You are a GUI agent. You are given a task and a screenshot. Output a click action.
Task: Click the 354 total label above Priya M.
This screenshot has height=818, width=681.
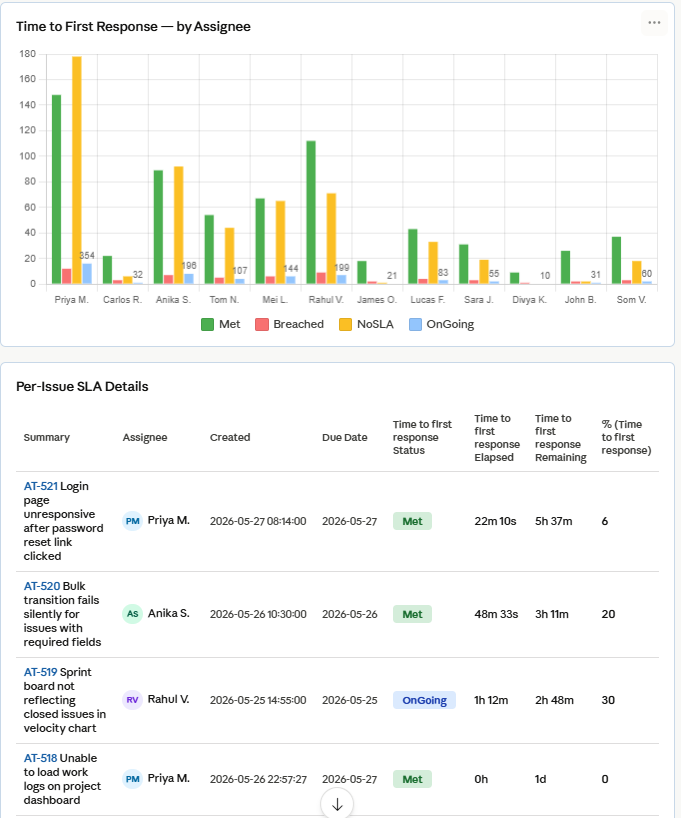(87, 256)
